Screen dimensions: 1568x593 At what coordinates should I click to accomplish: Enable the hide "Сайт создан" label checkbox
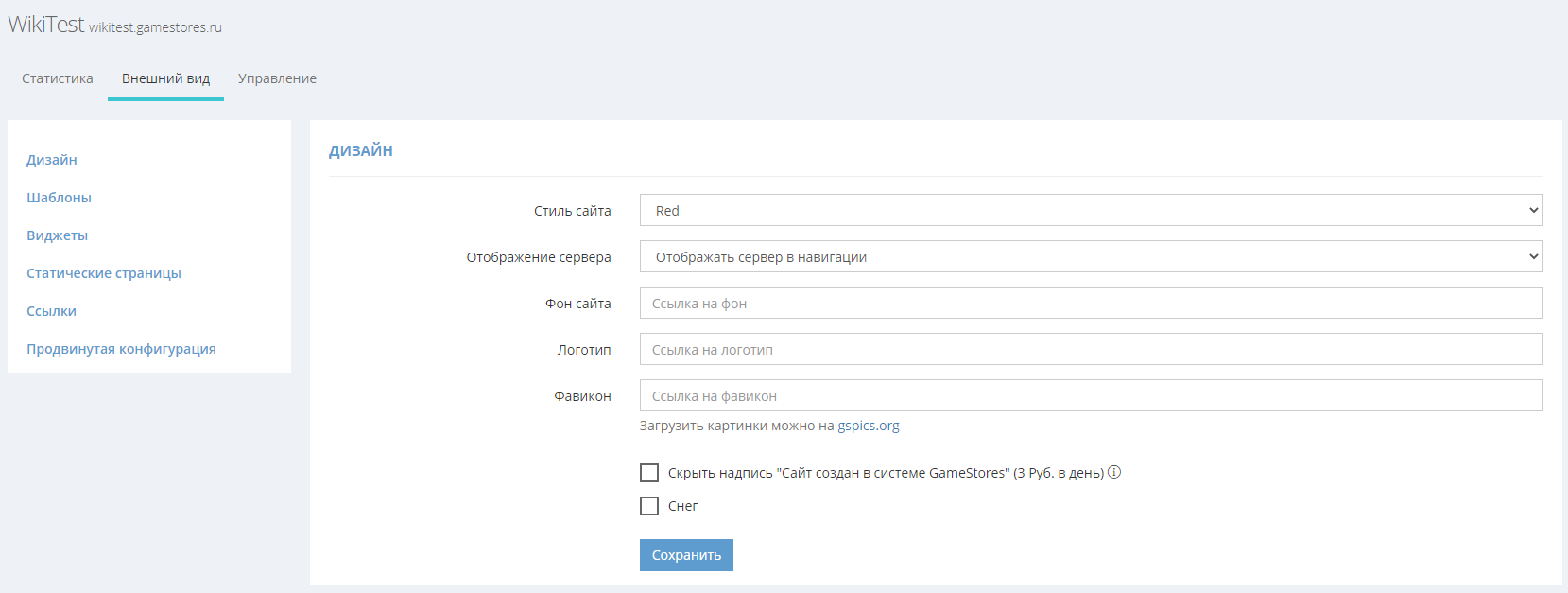(649, 473)
